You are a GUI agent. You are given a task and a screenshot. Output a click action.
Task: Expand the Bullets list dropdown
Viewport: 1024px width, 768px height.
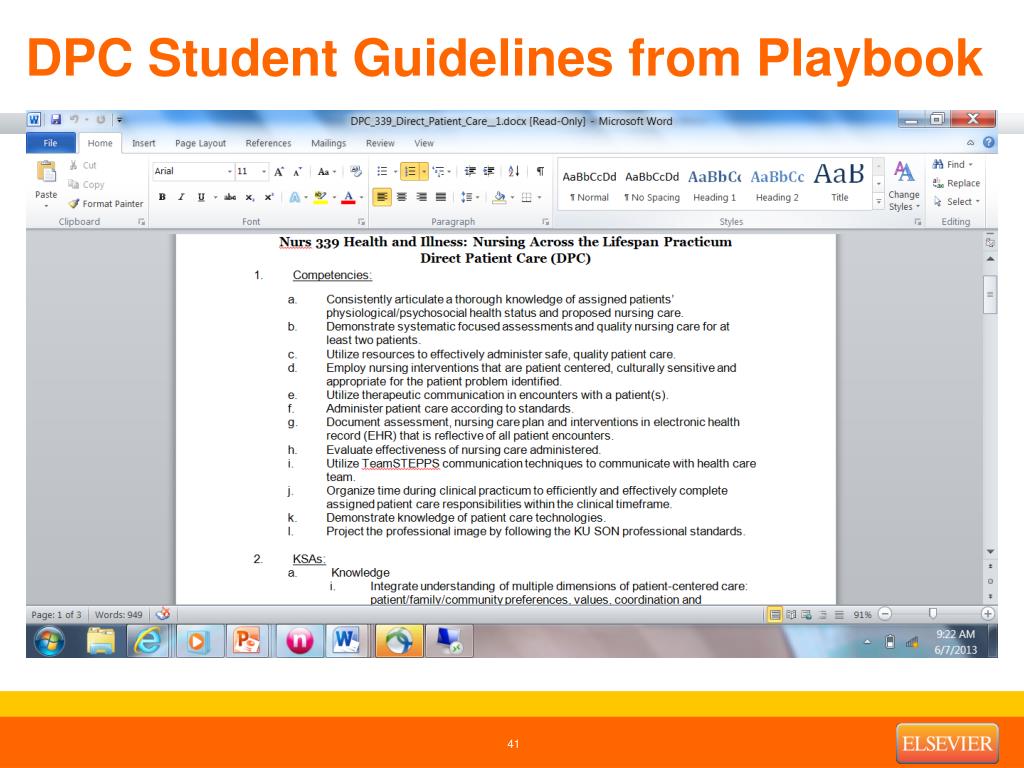coord(396,172)
